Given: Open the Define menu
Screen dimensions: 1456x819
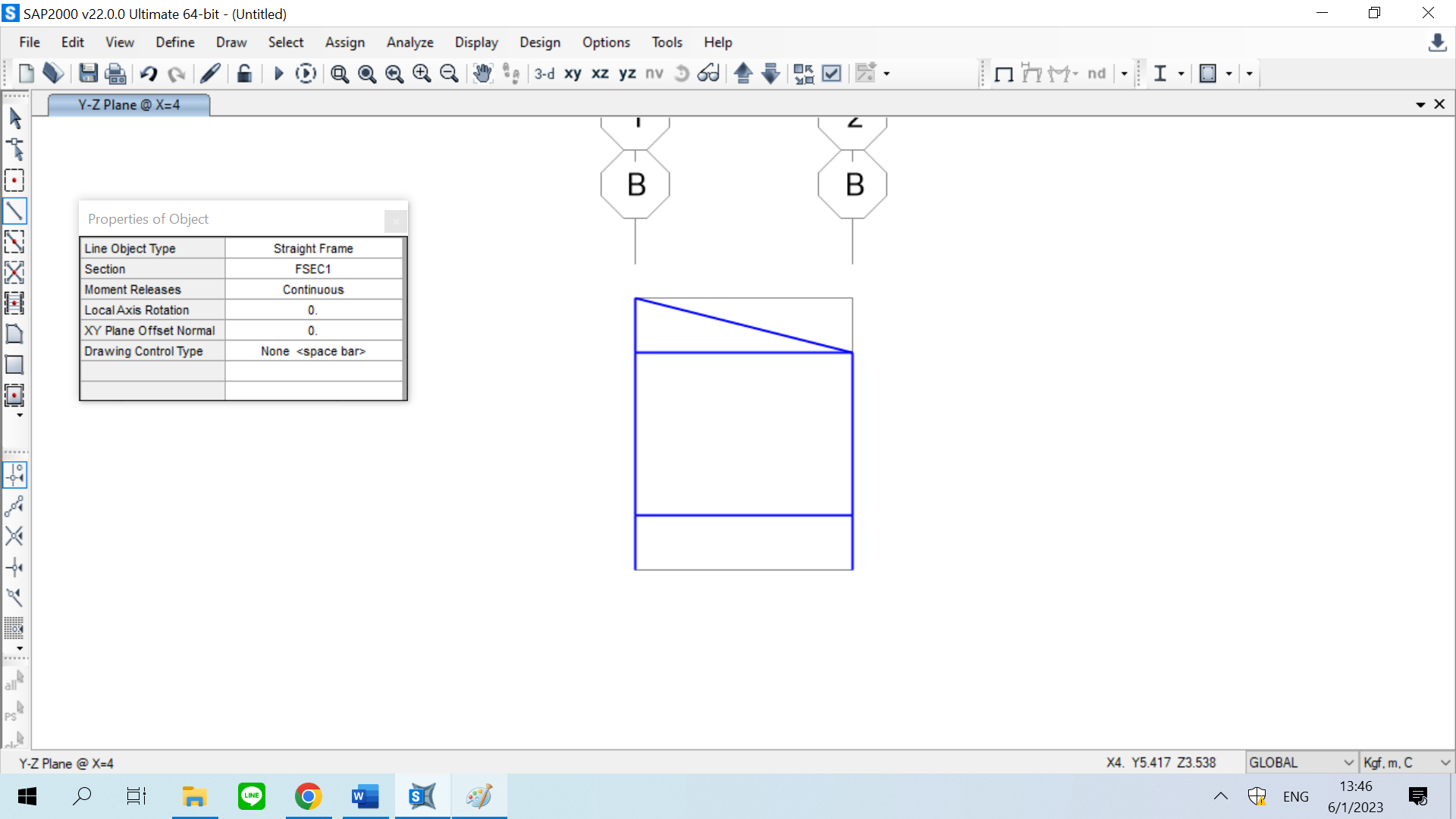Looking at the screenshot, I should [x=174, y=42].
